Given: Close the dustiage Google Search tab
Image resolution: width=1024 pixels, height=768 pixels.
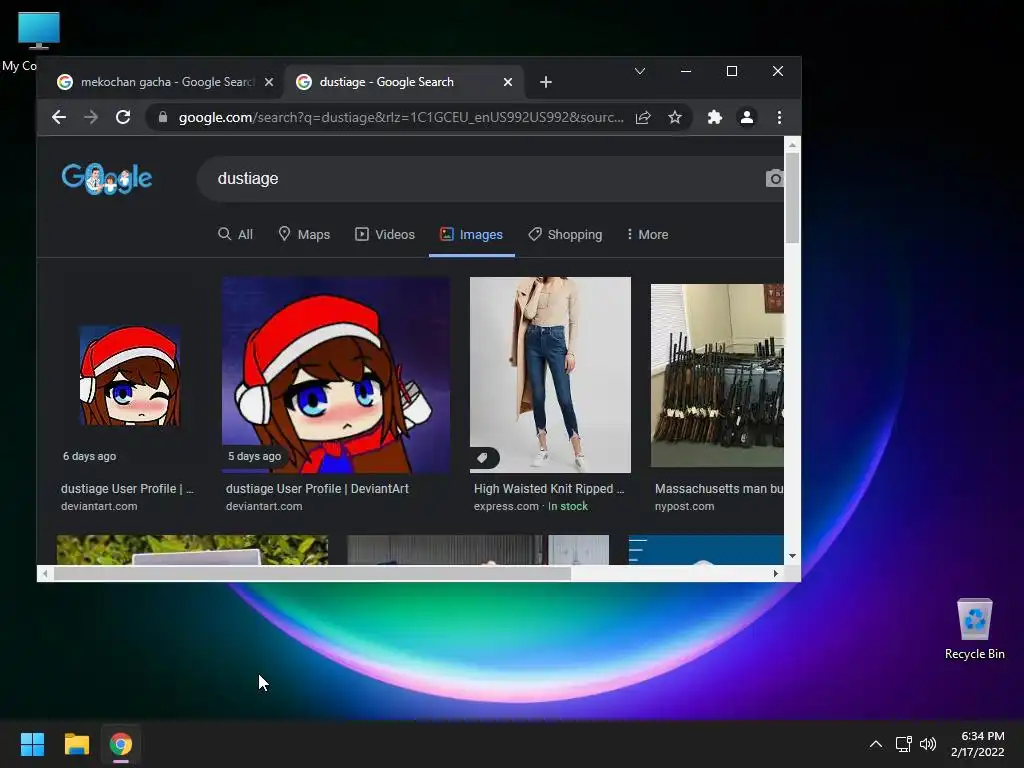Looking at the screenshot, I should point(507,82).
